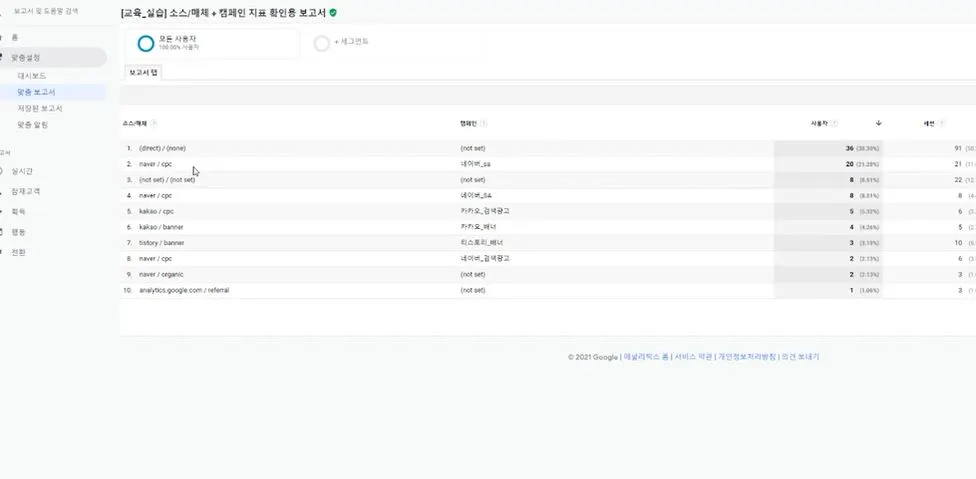Open the 의견 보내기 footer link

(800, 357)
